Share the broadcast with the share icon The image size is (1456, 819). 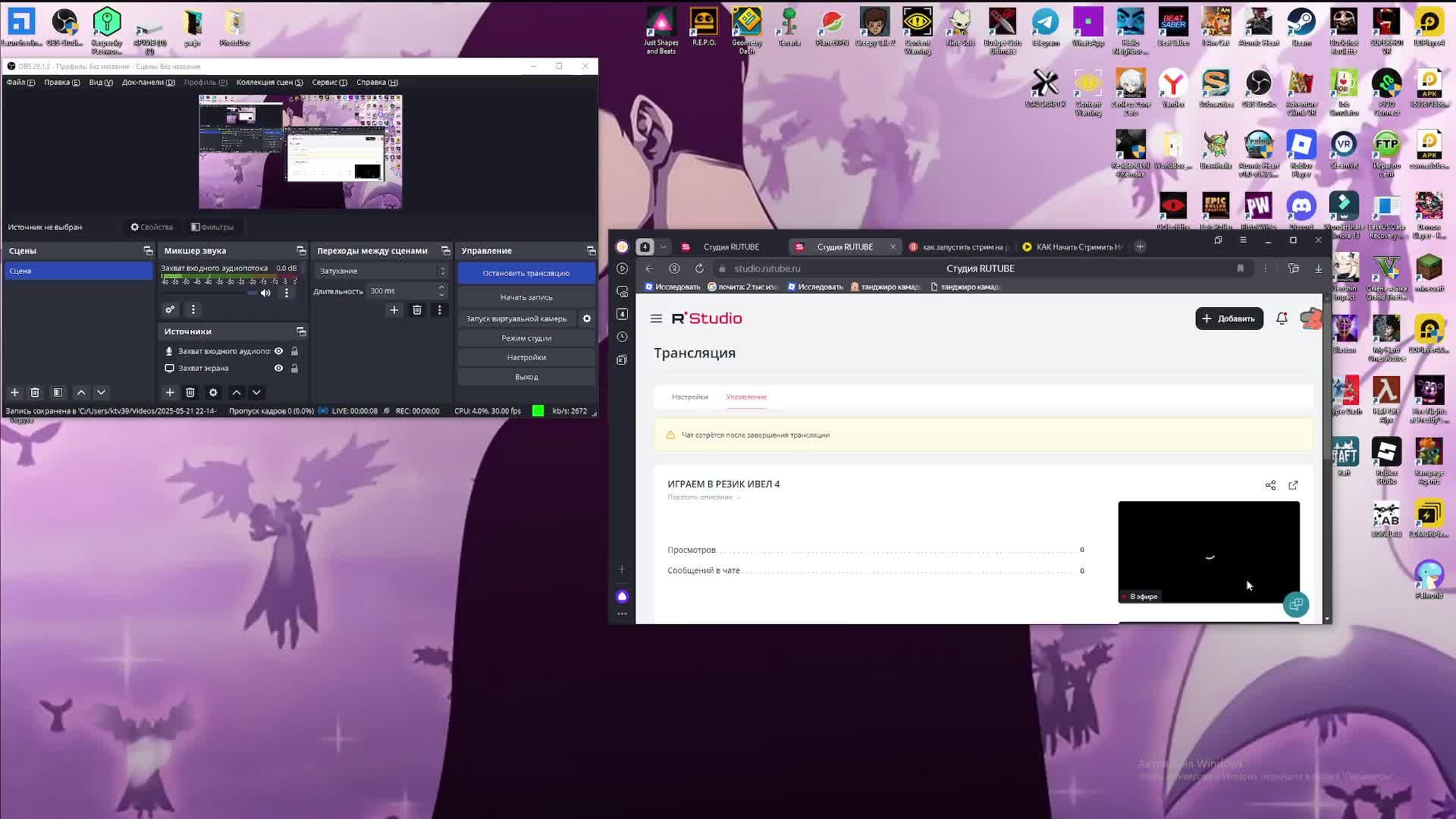1270,485
